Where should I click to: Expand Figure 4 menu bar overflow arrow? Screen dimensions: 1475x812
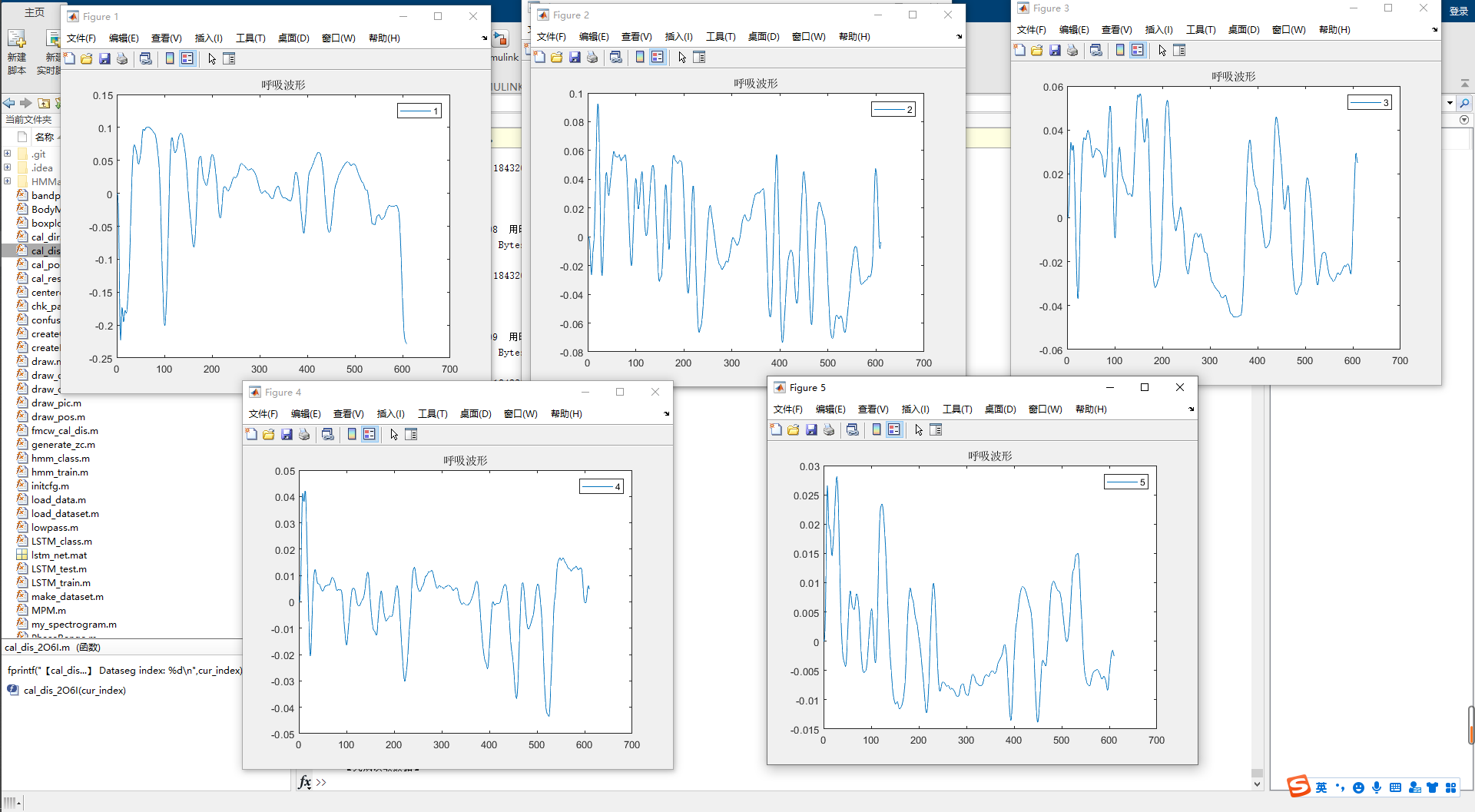[666, 414]
